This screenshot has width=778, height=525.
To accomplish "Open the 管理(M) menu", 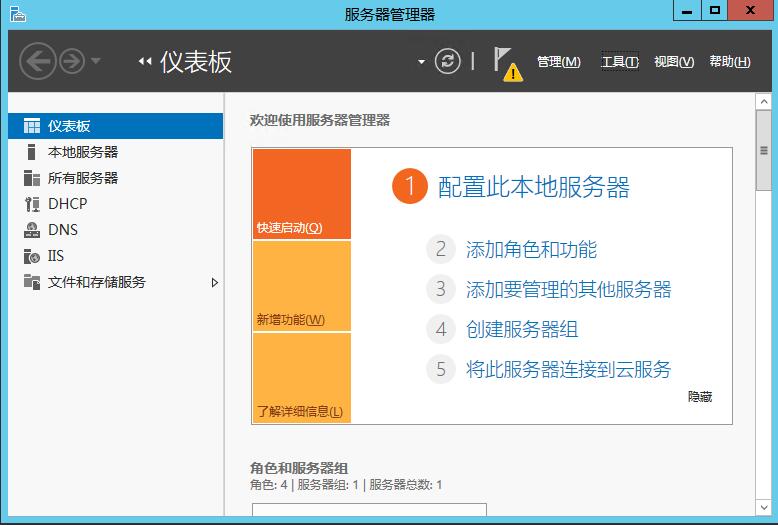I will [558, 62].
